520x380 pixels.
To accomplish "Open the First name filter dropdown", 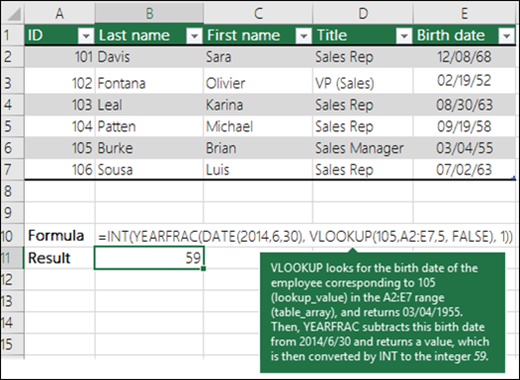I will [303, 36].
